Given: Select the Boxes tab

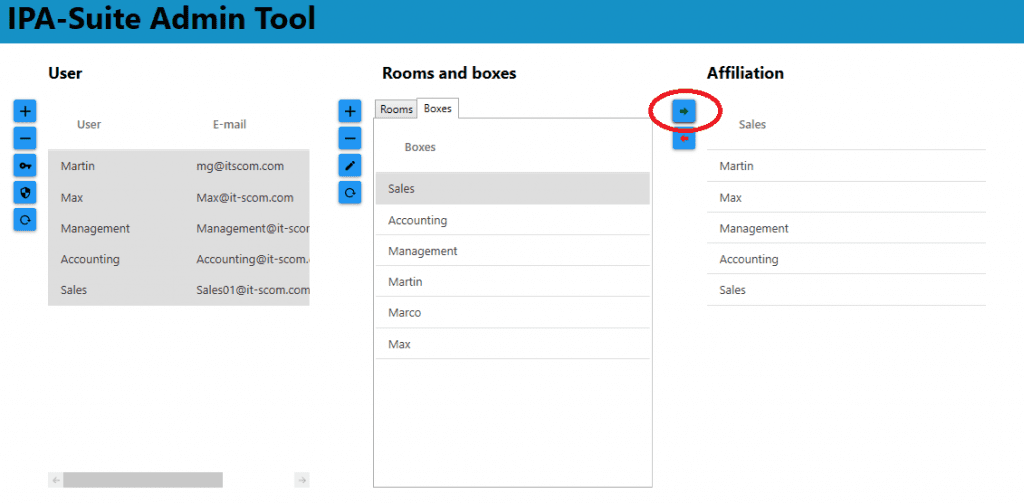Looking at the screenshot, I should 438,109.
